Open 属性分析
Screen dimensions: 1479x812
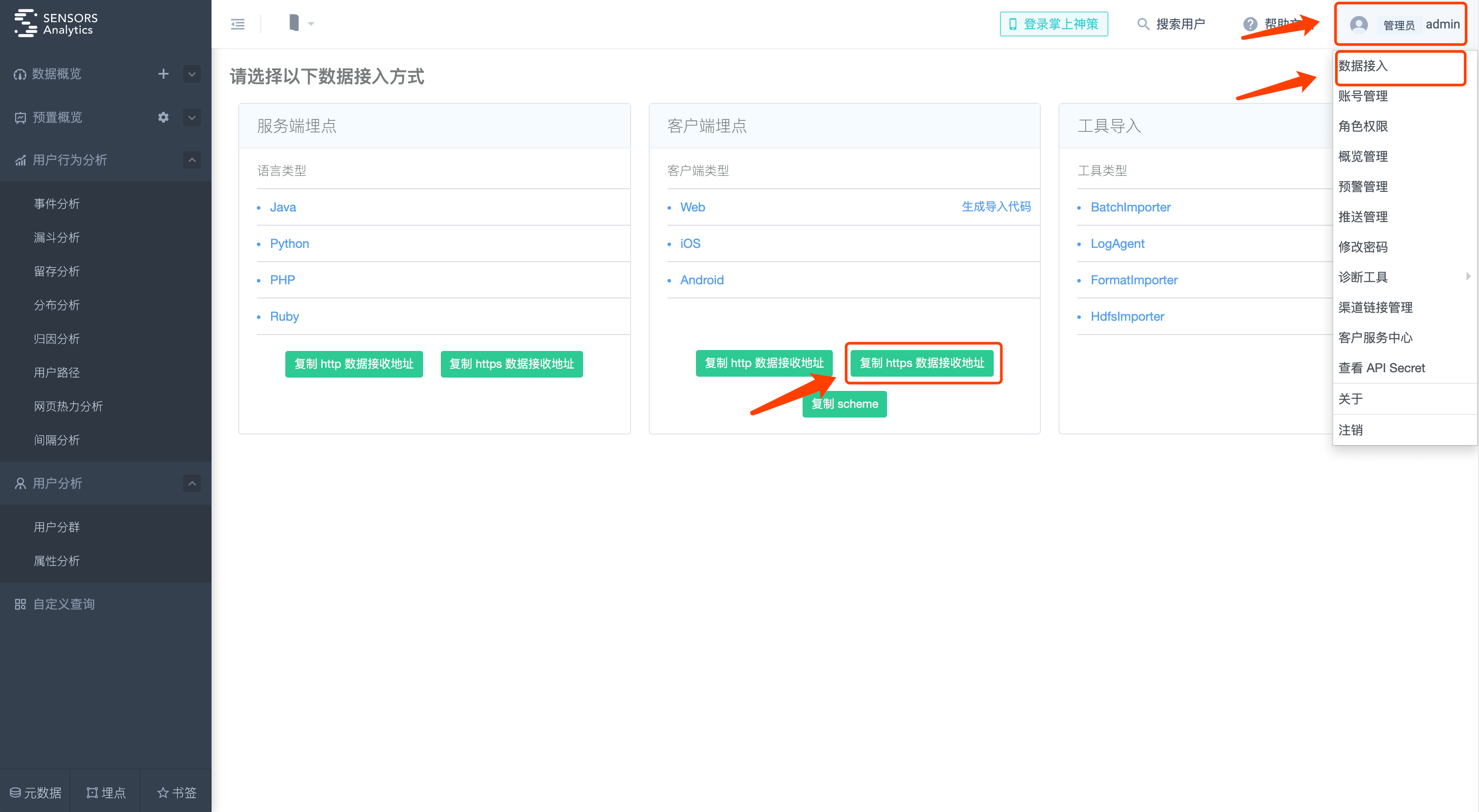[x=57, y=561]
